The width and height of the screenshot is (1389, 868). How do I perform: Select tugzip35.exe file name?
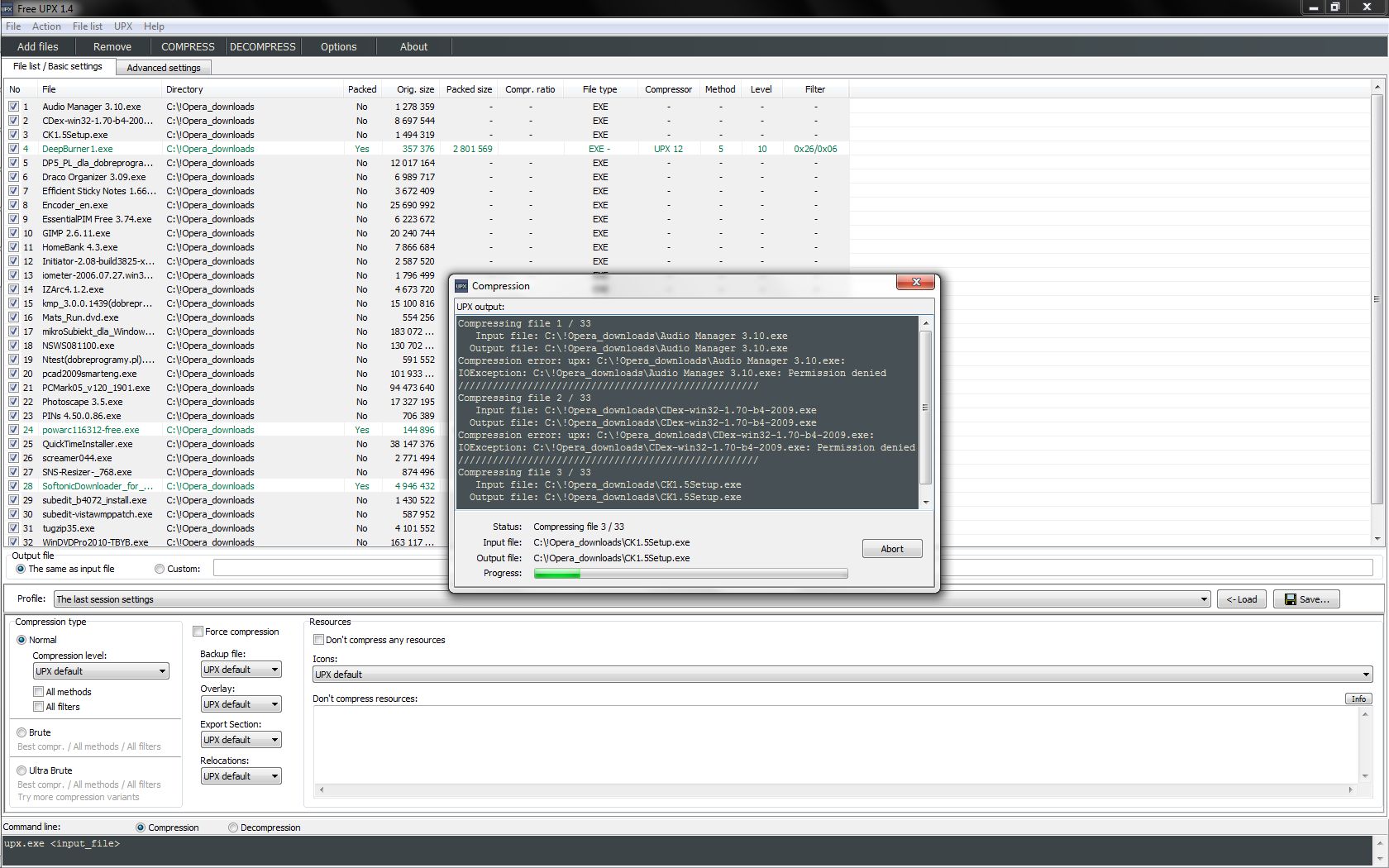69,528
